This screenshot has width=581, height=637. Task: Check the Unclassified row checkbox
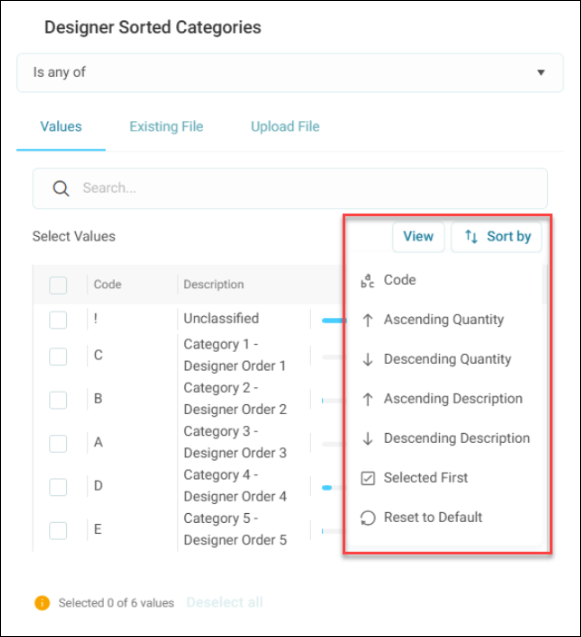click(58, 320)
